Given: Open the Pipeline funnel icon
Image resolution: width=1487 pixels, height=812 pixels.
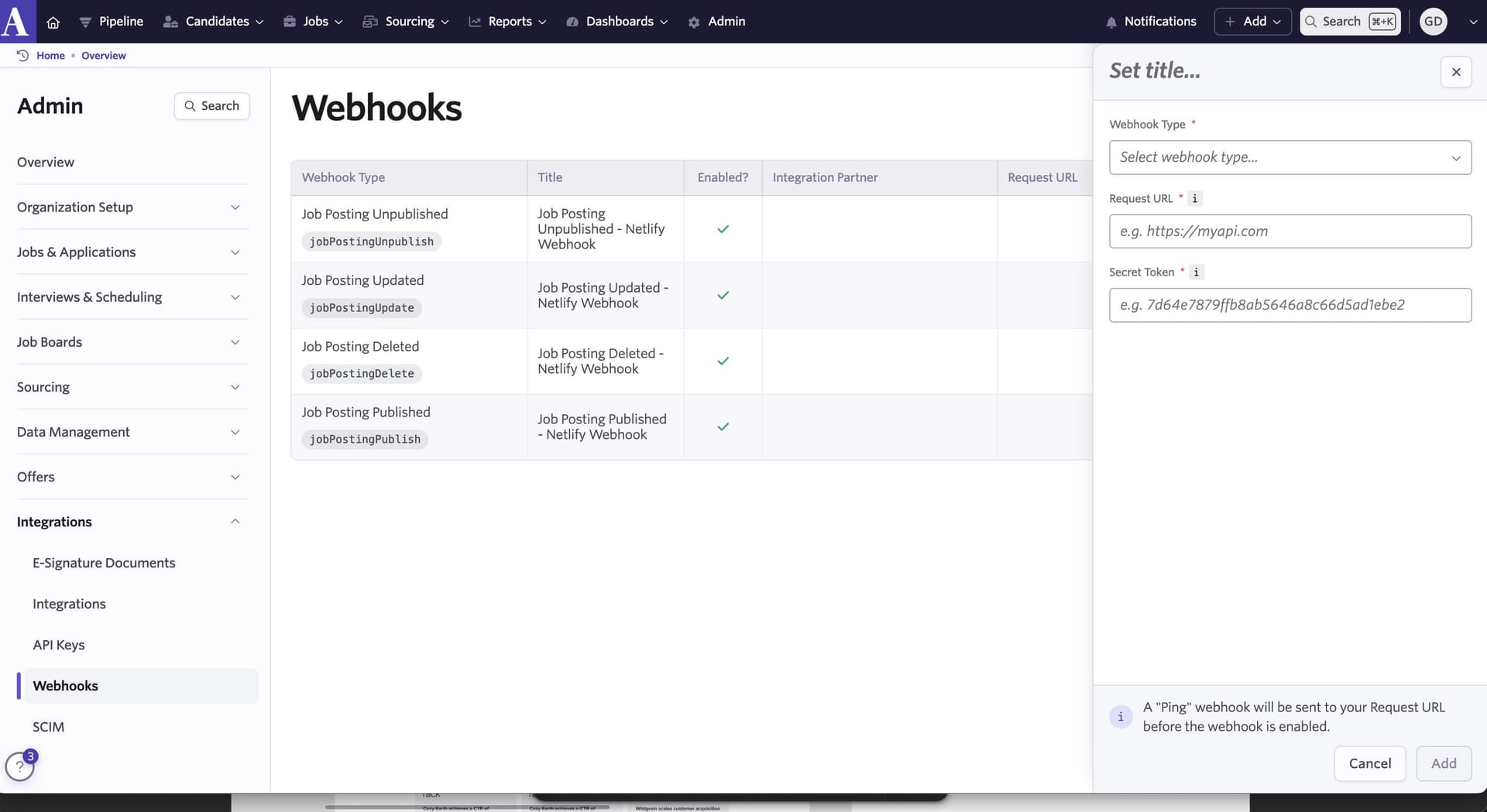Looking at the screenshot, I should pyautogui.click(x=85, y=21).
